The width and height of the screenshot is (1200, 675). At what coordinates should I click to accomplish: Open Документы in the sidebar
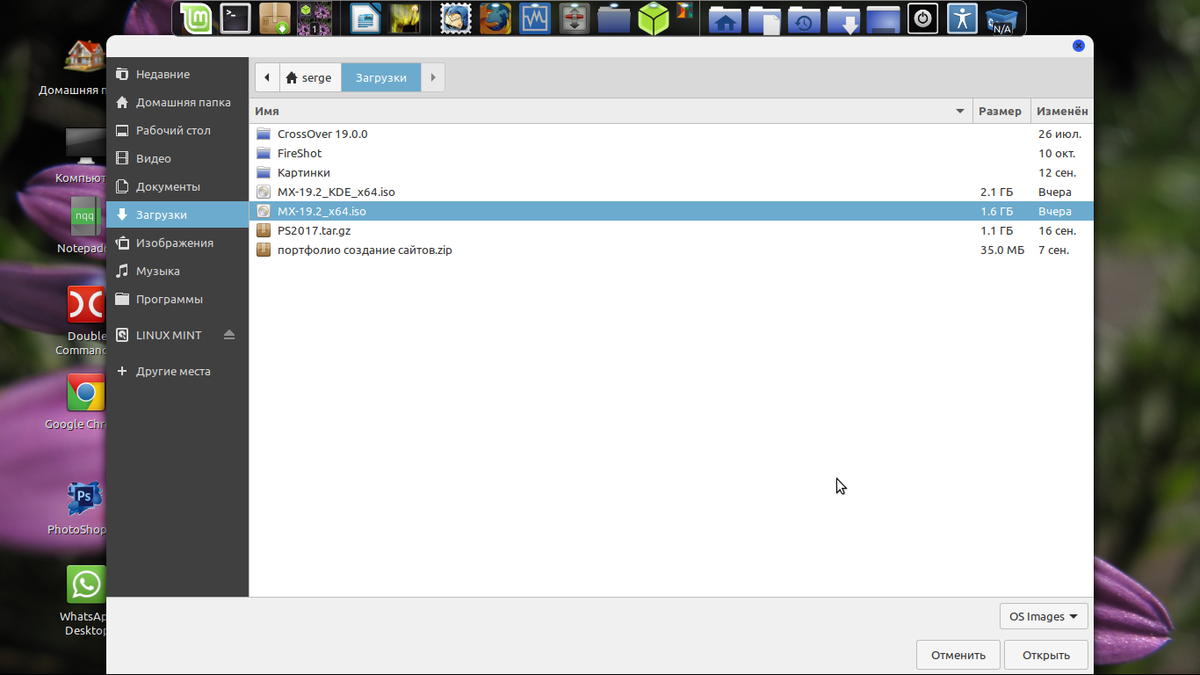tap(177, 186)
